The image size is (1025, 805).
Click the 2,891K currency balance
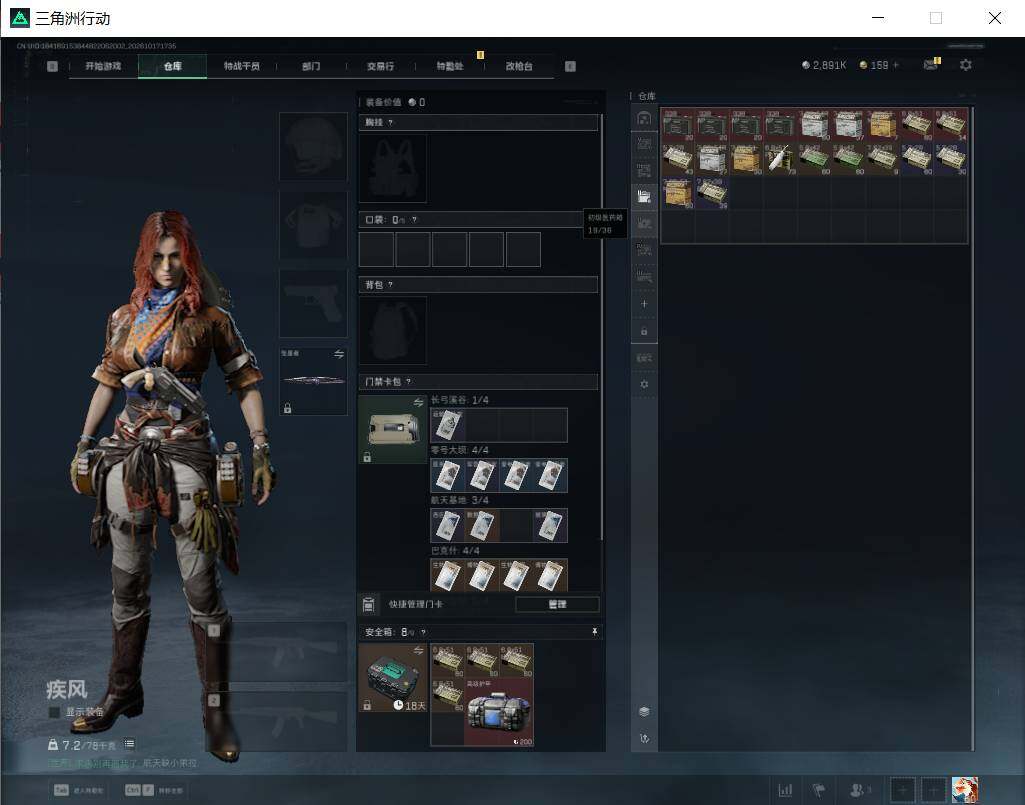click(x=824, y=65)
